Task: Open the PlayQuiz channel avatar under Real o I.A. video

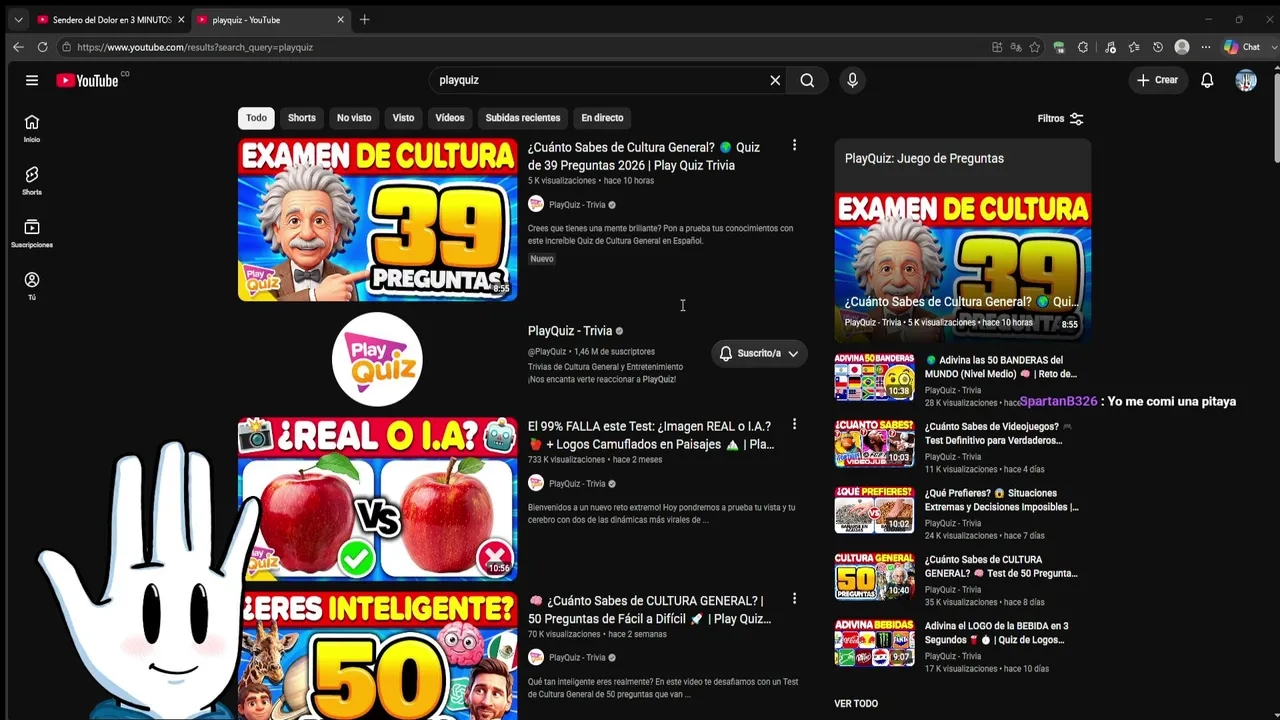Action: [x=536, y=484]
